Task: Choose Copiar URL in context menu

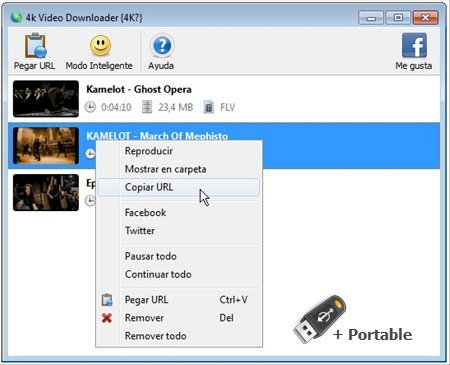Action: tap(179, 187)
